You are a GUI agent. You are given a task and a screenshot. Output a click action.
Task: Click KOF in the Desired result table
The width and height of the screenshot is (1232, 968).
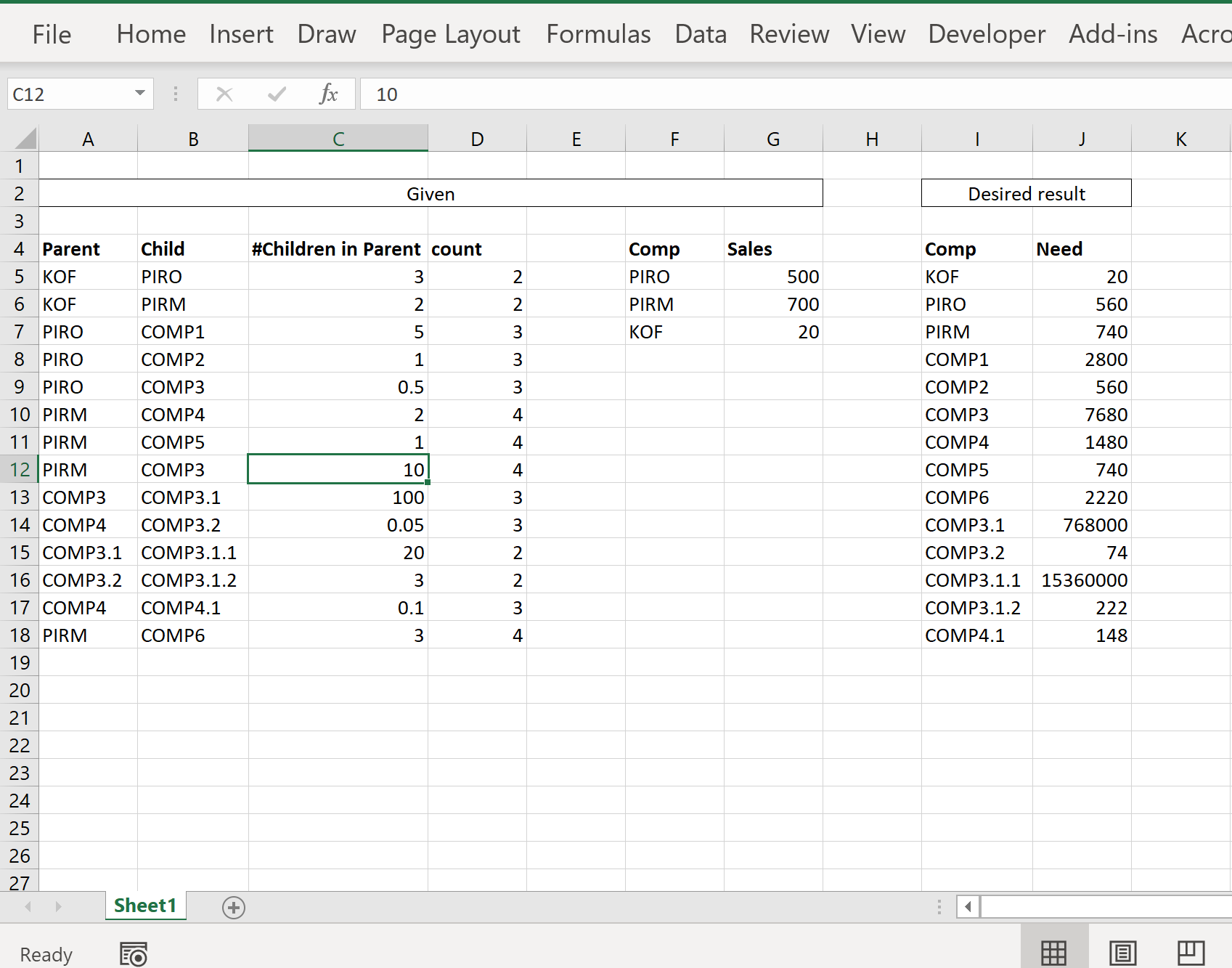[x=977, y=277]
